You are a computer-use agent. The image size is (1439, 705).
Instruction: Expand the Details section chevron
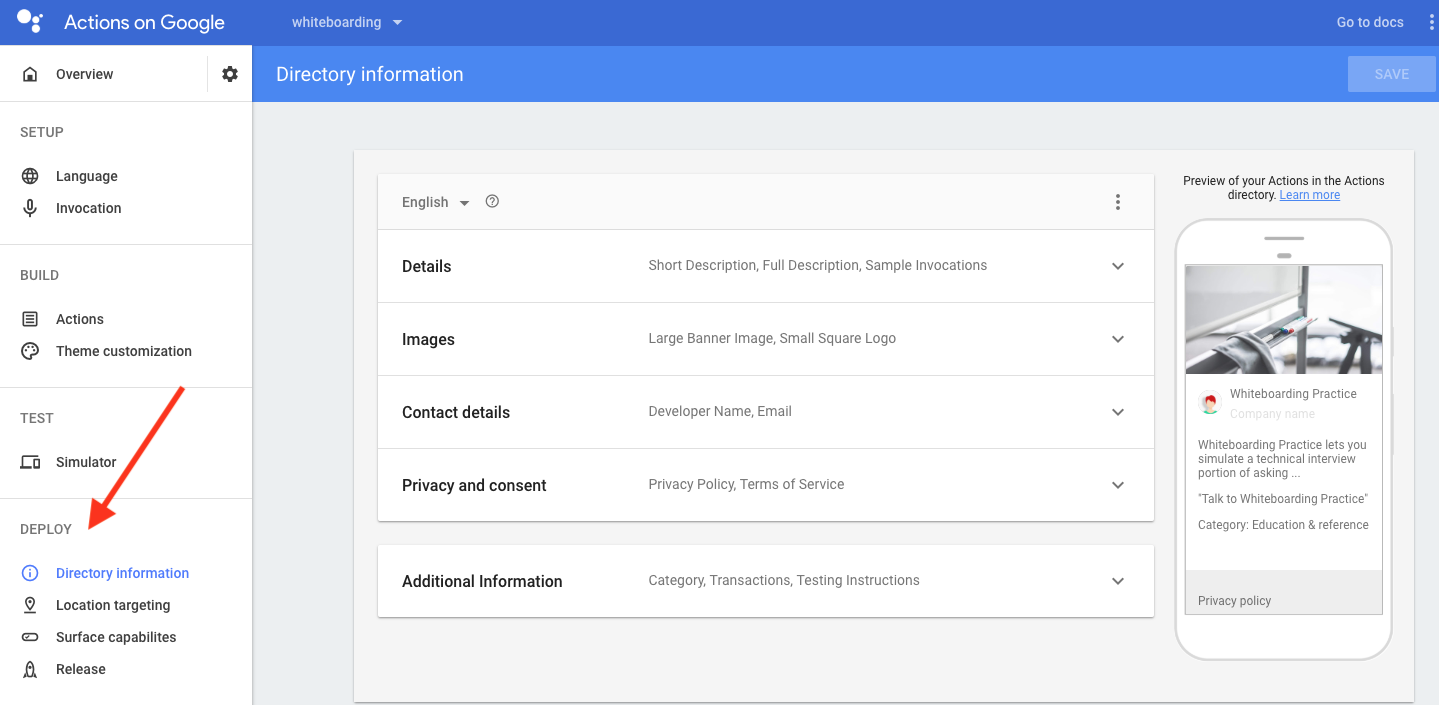1118,266
